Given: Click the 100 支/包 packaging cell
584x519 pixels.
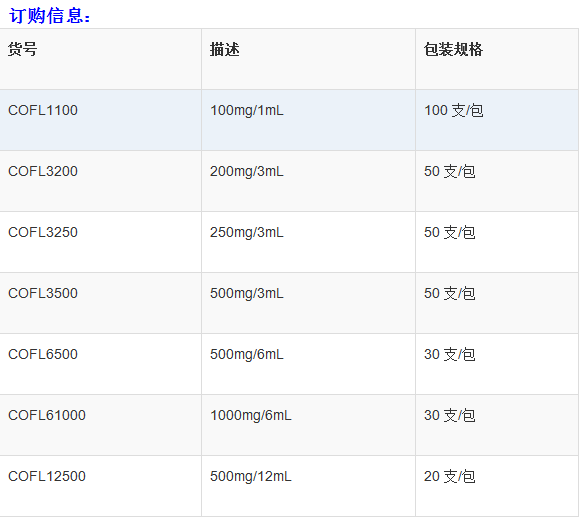Looking at the screenshot, I should [x=497, y=120].
